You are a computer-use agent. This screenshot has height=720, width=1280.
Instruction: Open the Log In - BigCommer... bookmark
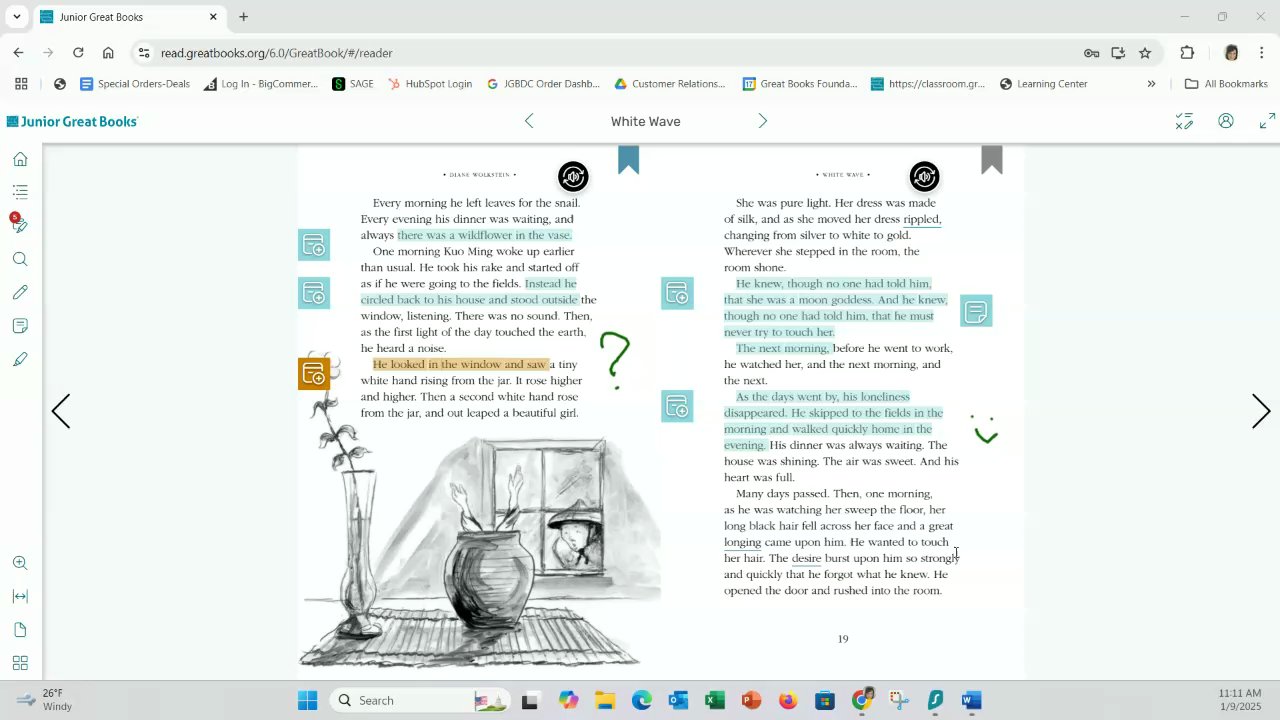[x=260, y=84]
